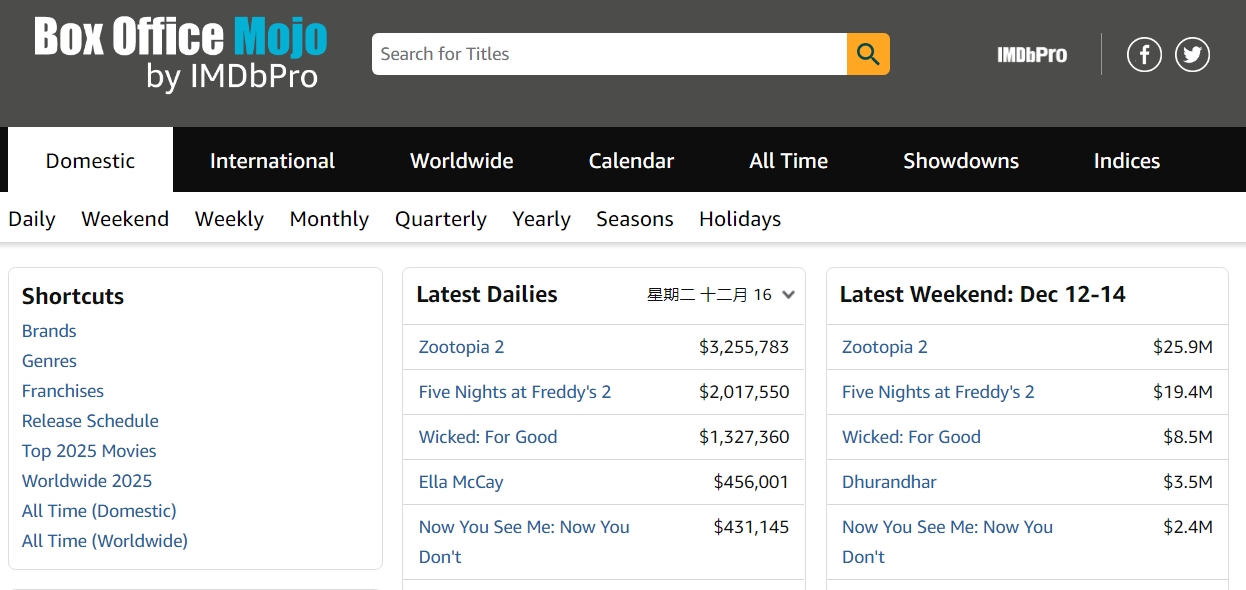Go to the Showdowns tab

tap(960, 161)
